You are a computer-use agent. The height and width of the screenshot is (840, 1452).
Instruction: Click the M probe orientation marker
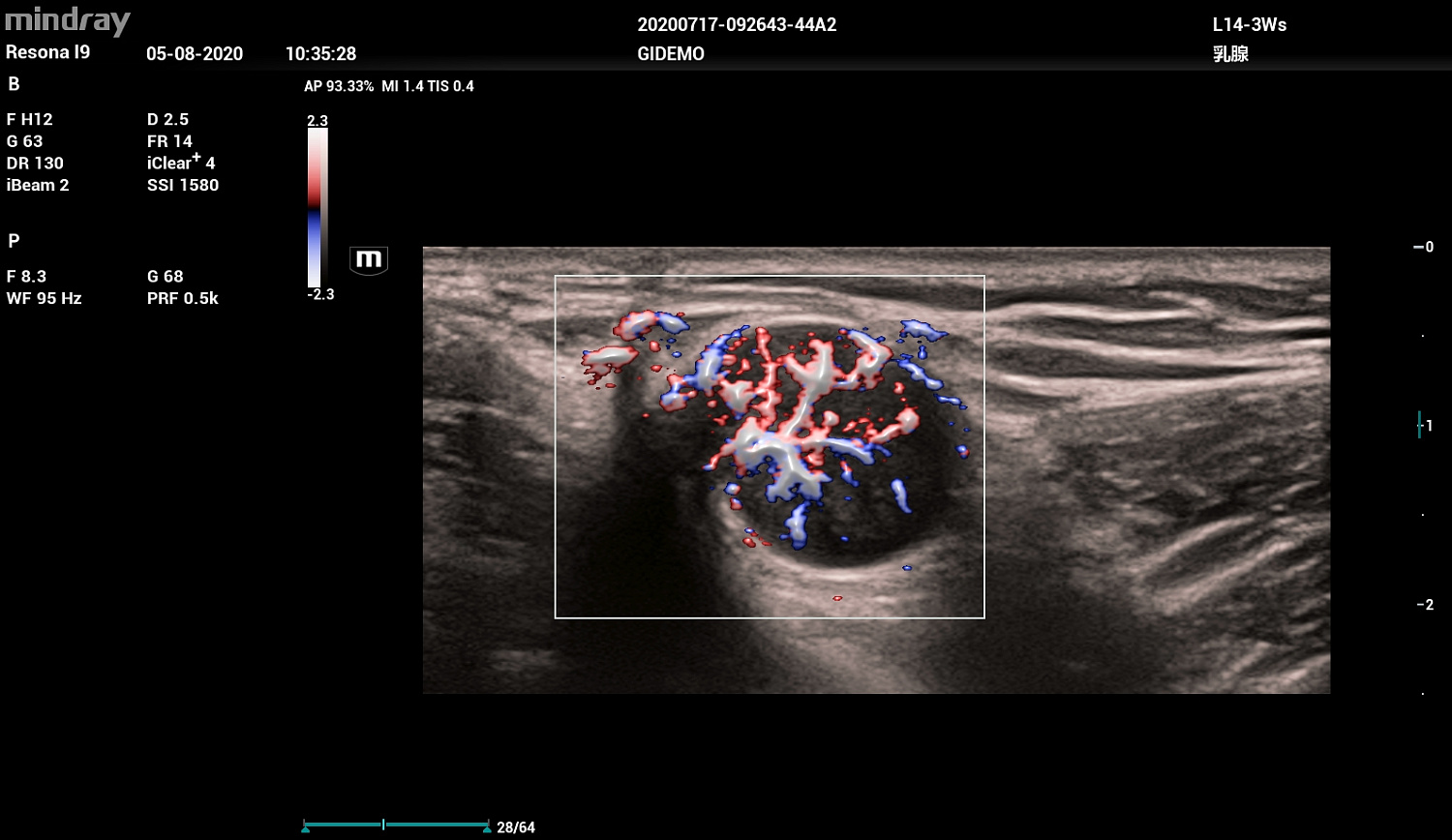tap(369, 259)
